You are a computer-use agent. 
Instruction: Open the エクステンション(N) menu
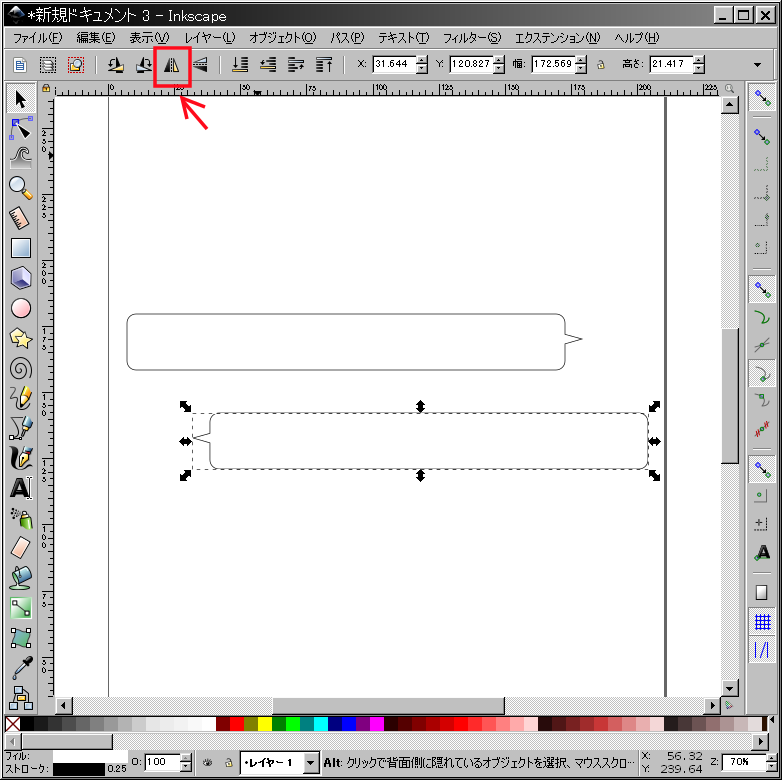point(558,37)
